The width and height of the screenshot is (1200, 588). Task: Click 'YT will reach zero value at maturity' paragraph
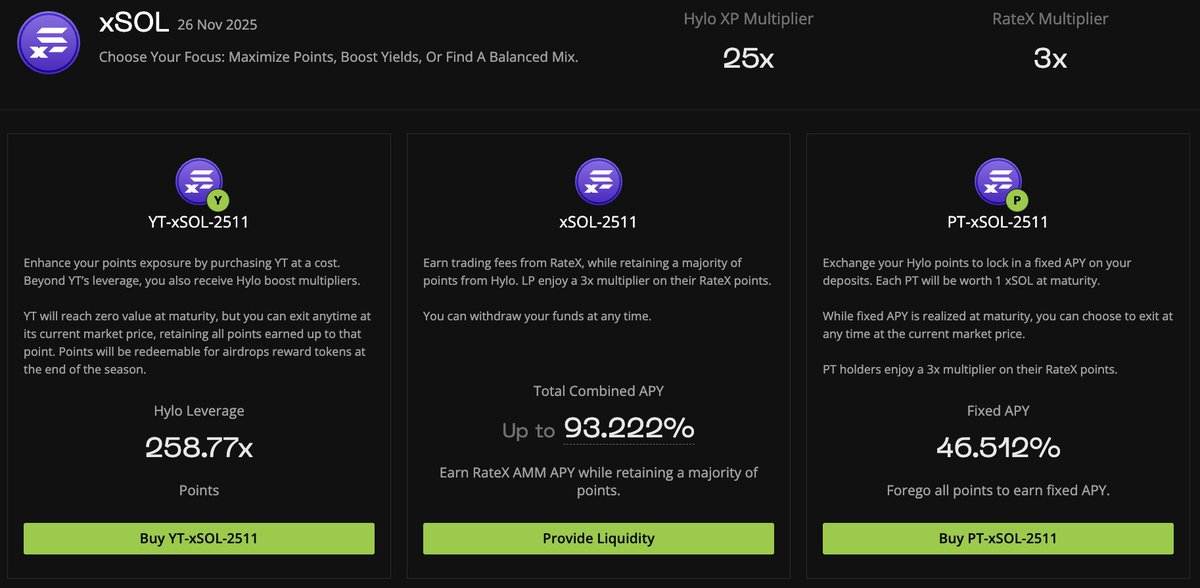[x=198, y=343]
